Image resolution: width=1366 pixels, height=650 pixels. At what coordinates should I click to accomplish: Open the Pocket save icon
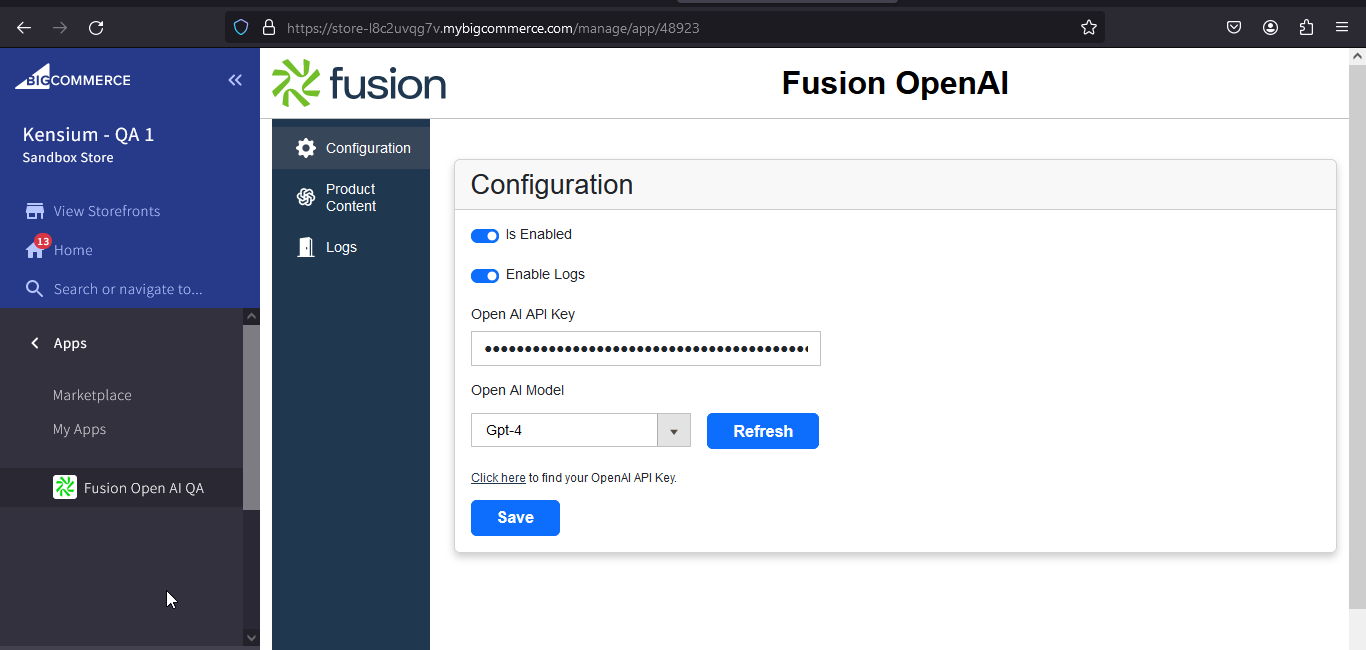(1234, 28)
